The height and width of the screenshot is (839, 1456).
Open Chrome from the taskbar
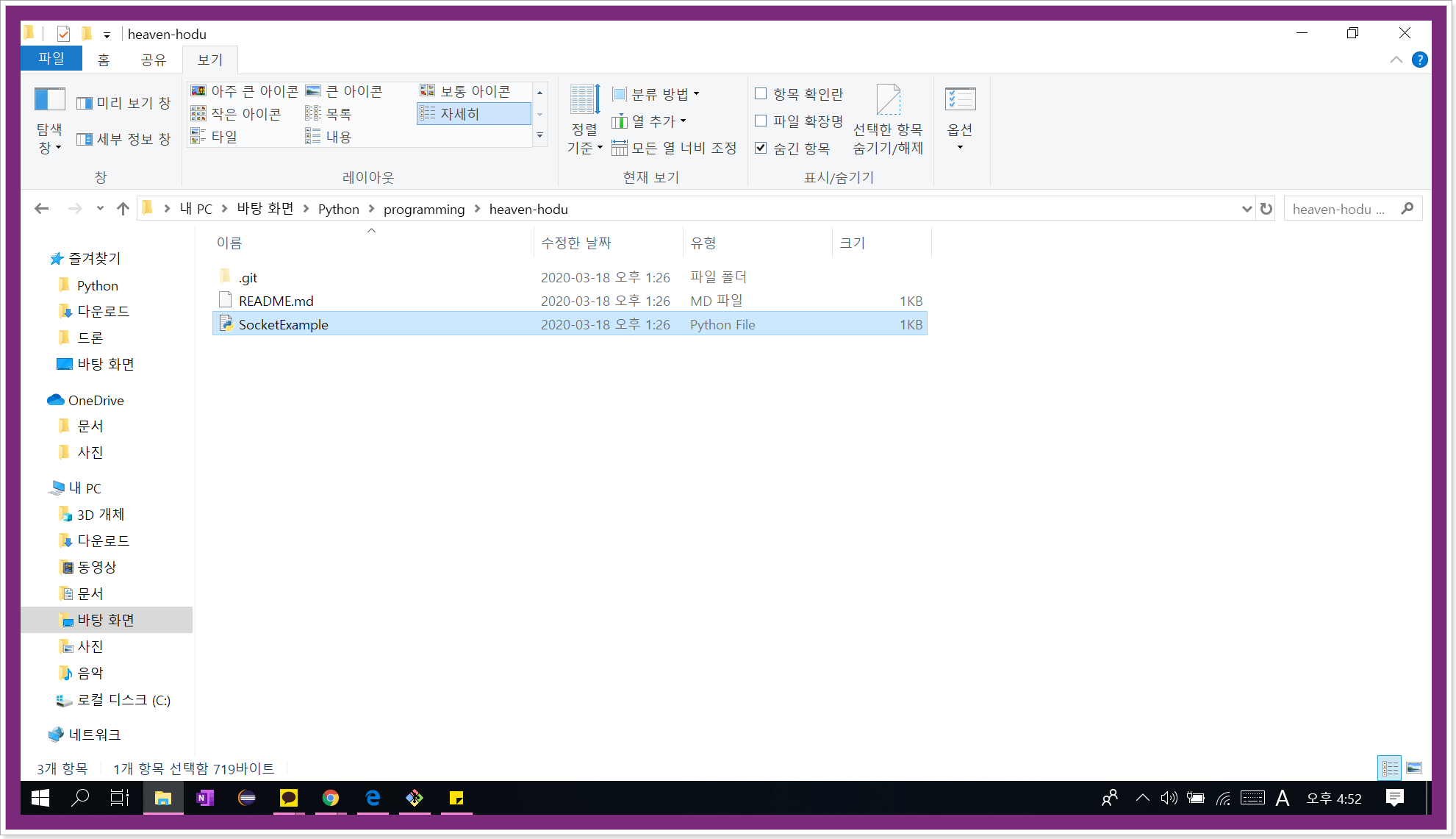point(331,798)
